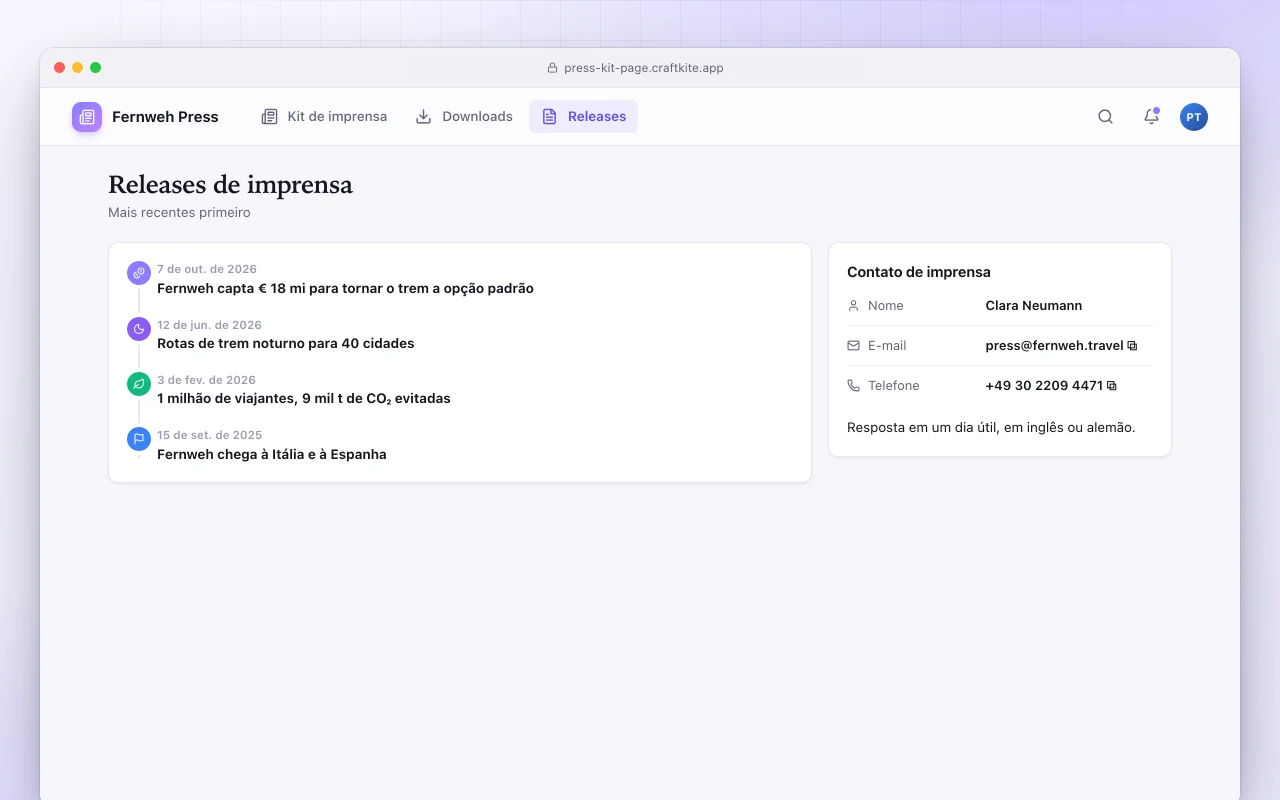
Task: Open release Rotas de trem noturno para 40 cidades
Action: coord(286,343)
